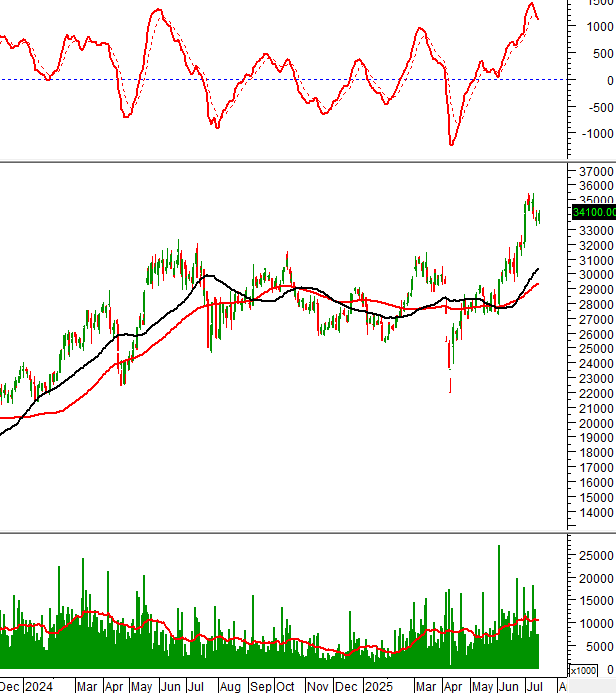Click the red moving average line's right end
Screen dimensions: 616x693
click(x=539, y=284)
